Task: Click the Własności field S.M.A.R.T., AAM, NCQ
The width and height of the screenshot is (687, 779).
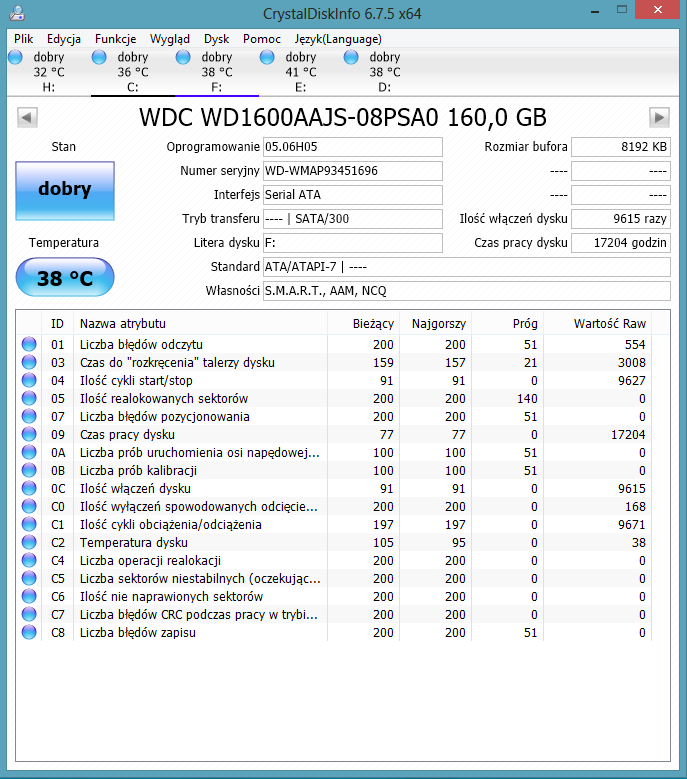Action: coord(467,291)
